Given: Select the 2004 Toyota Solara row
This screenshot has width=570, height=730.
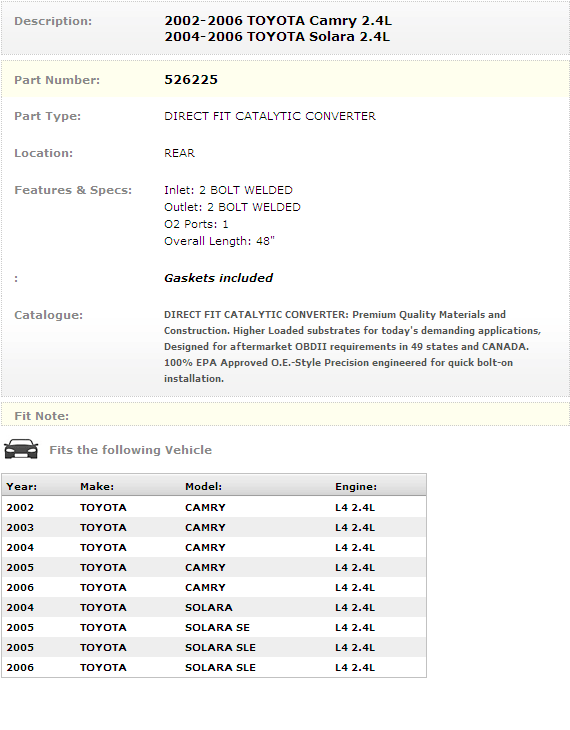Looking at the screenshot, I should 214,607.
